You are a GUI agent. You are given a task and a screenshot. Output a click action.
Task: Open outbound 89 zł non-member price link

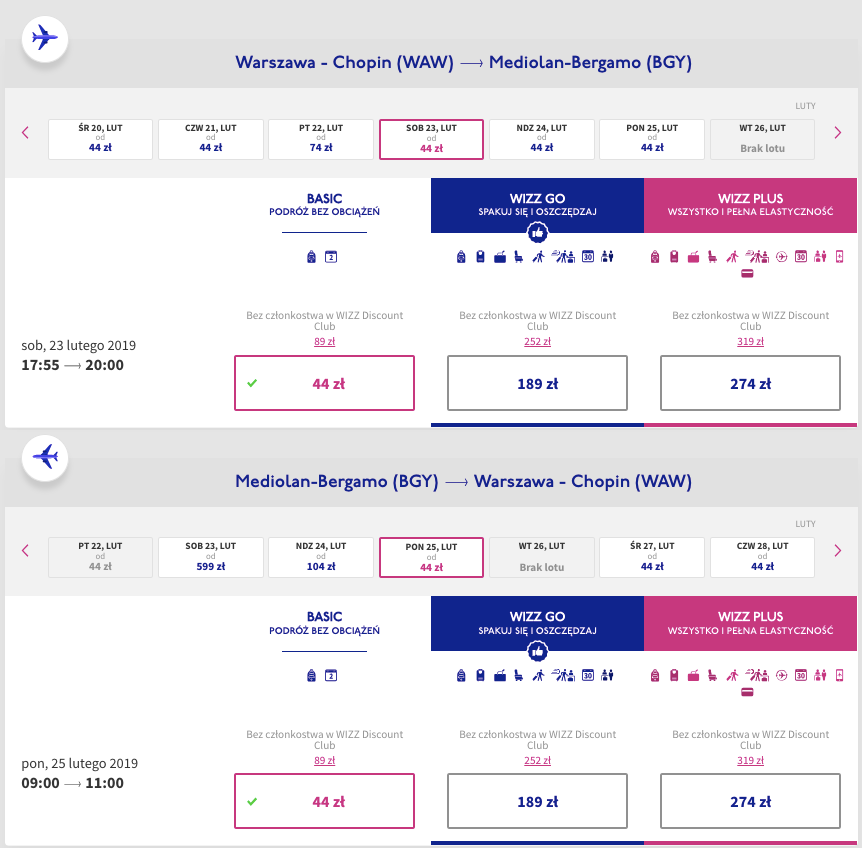tap(324, 341)
